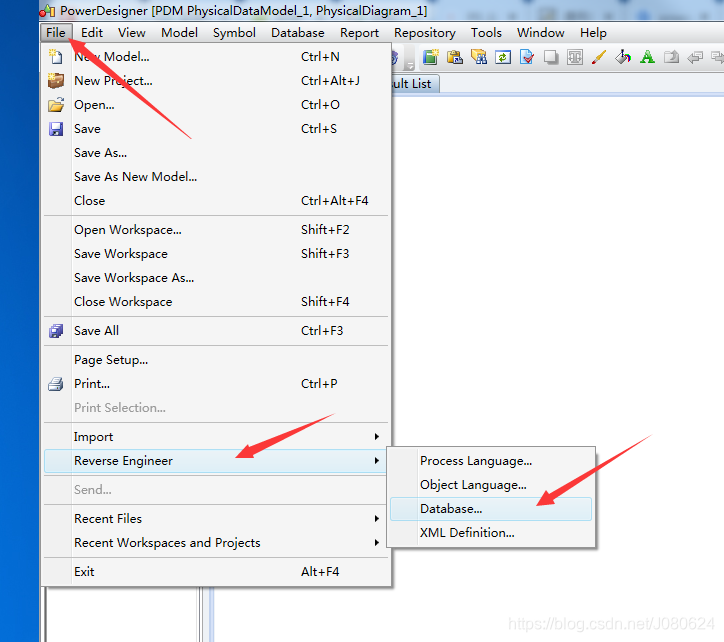Select Recent Files menu entry
This screenshot has height=642, width=724.
coord(216,519)
